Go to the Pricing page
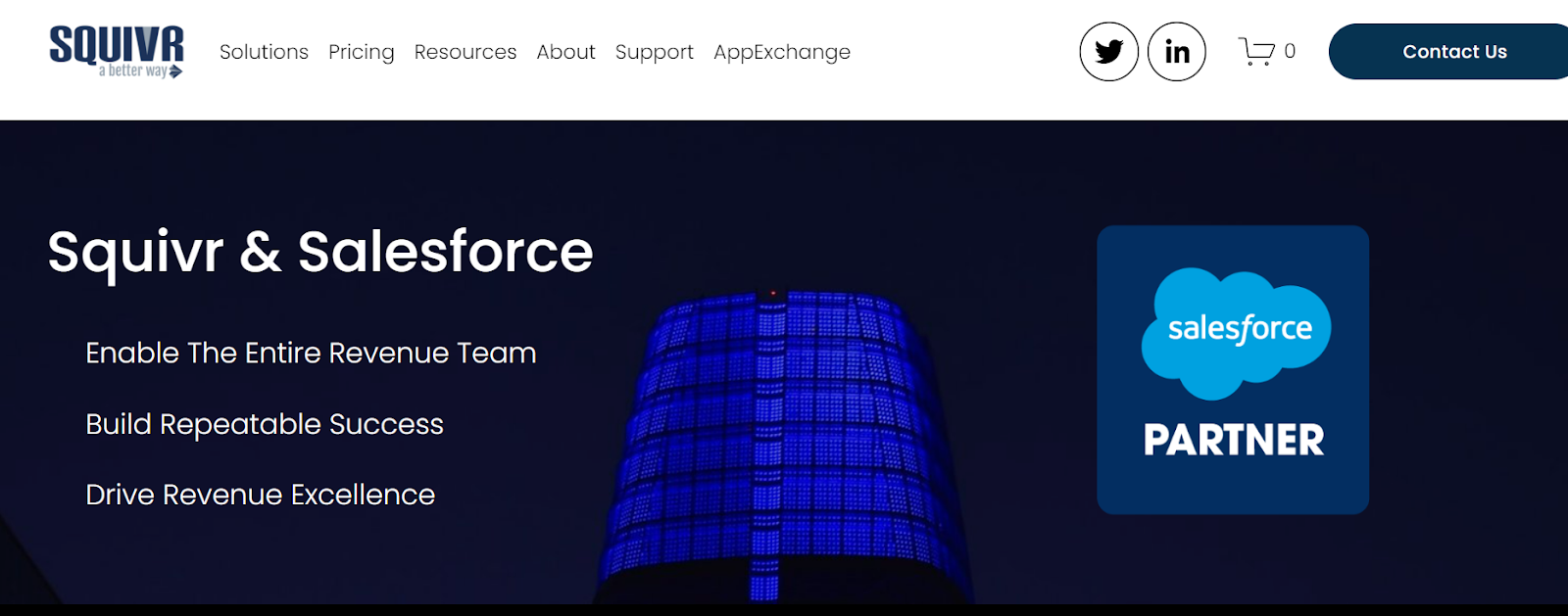This screenshot has height=616, width=1568. click(x=362, y=52)
